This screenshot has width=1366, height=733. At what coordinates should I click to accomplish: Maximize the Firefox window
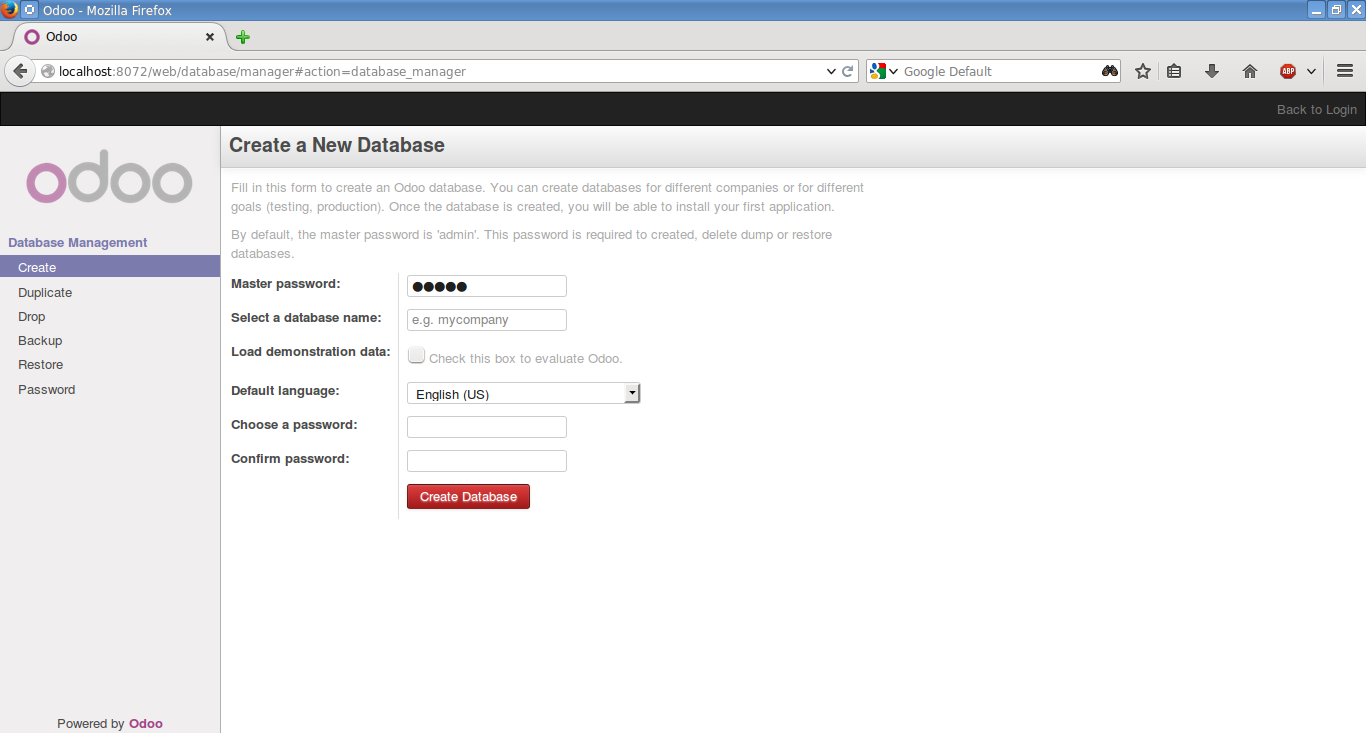[x=1337, y=9]
